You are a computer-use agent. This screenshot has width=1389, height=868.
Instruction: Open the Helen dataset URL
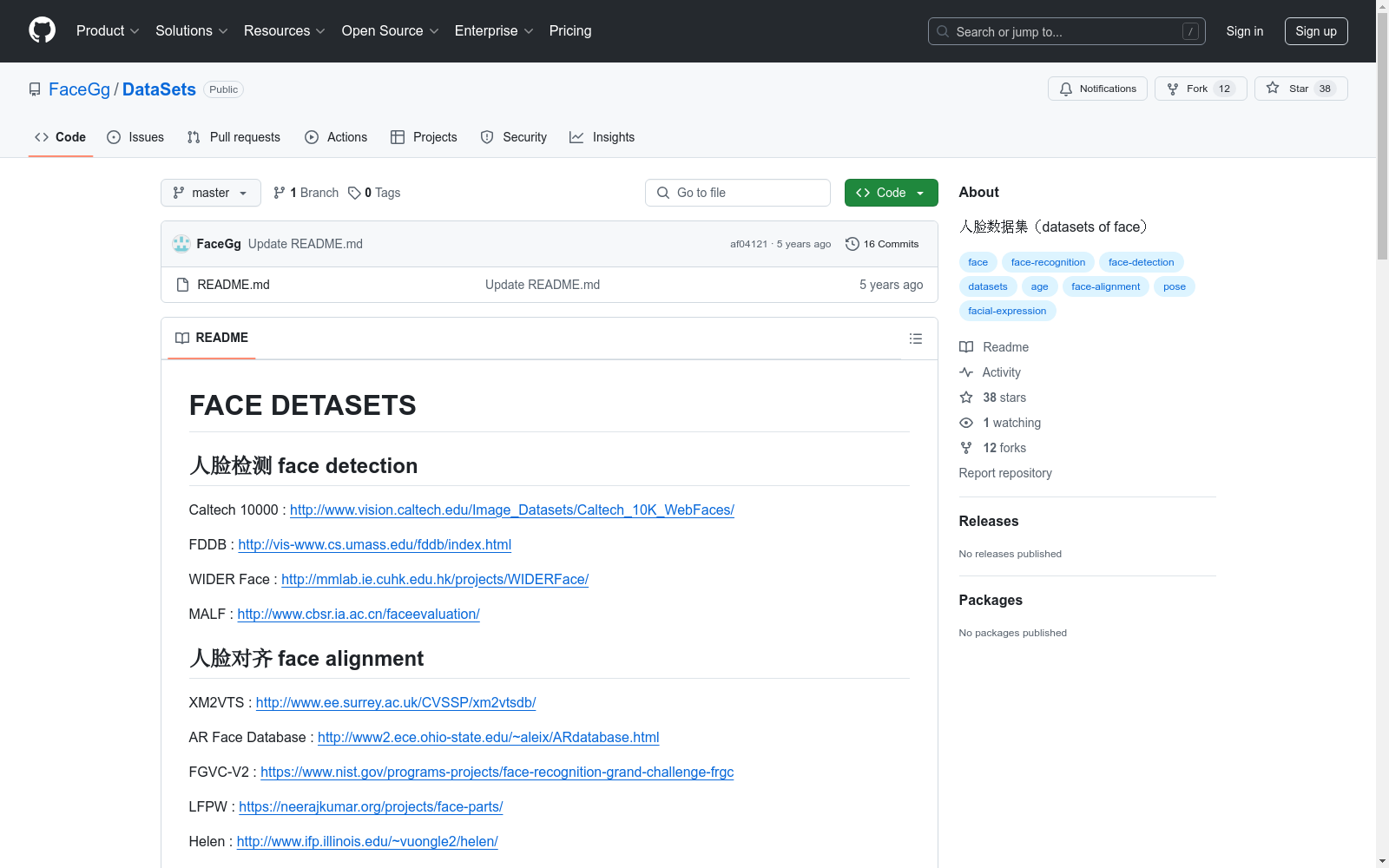(367, 841)
